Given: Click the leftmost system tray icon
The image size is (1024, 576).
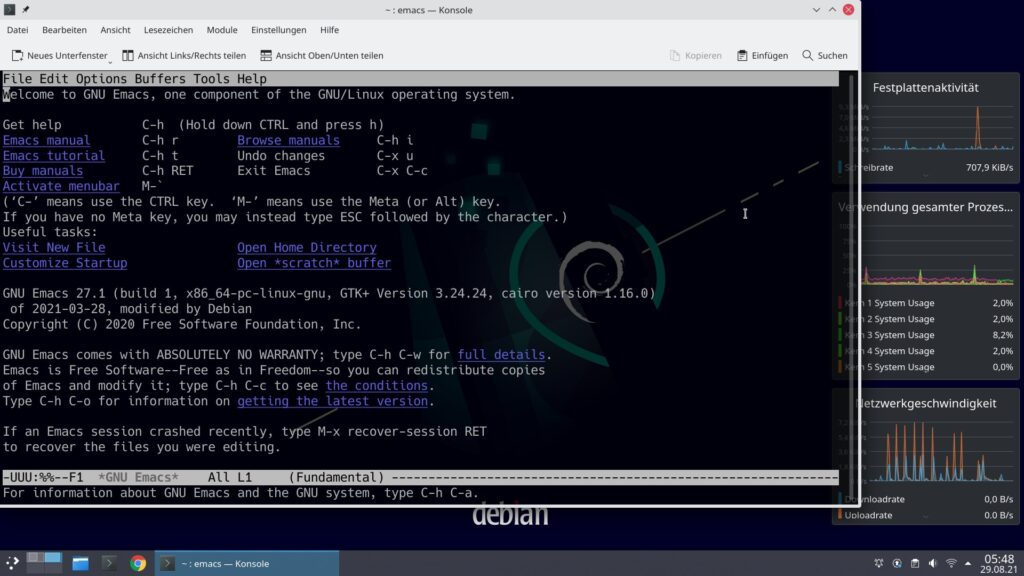Looking at the screenshot, I should [879, 563].
